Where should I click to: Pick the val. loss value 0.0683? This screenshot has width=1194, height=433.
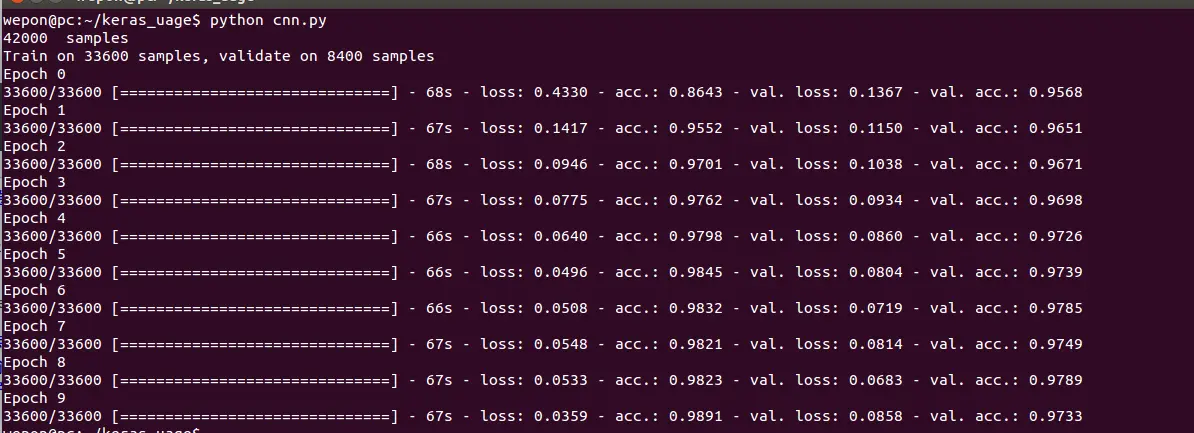[876, 380]
